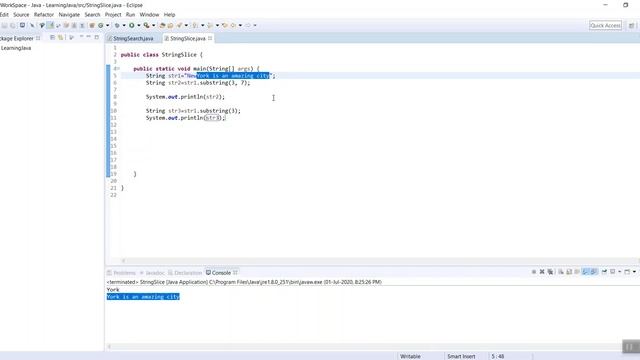This screenshot has width=640, height=360.
Task: Toggle Pin Console in Console toolbar
Action: (x=604, y=272)
